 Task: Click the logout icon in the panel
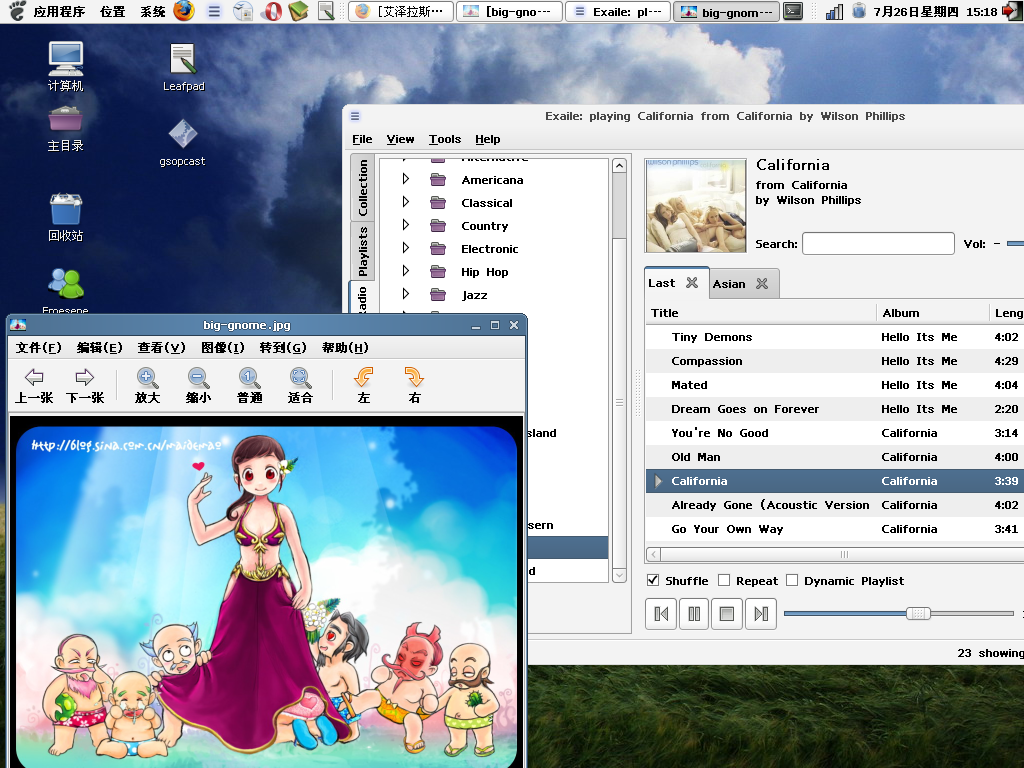pyautogui.click(x=1012, y=11)
